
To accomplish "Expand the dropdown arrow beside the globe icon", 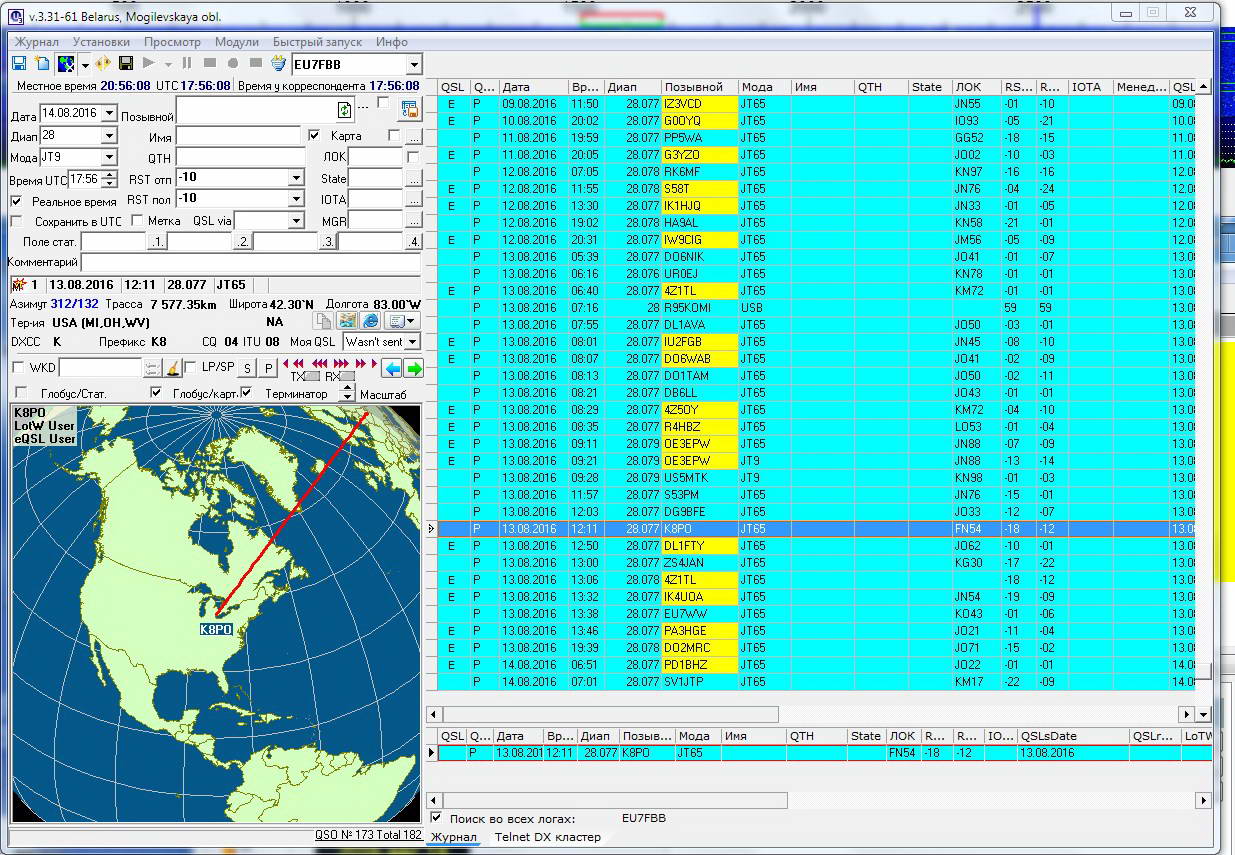I will click(85, 65).
